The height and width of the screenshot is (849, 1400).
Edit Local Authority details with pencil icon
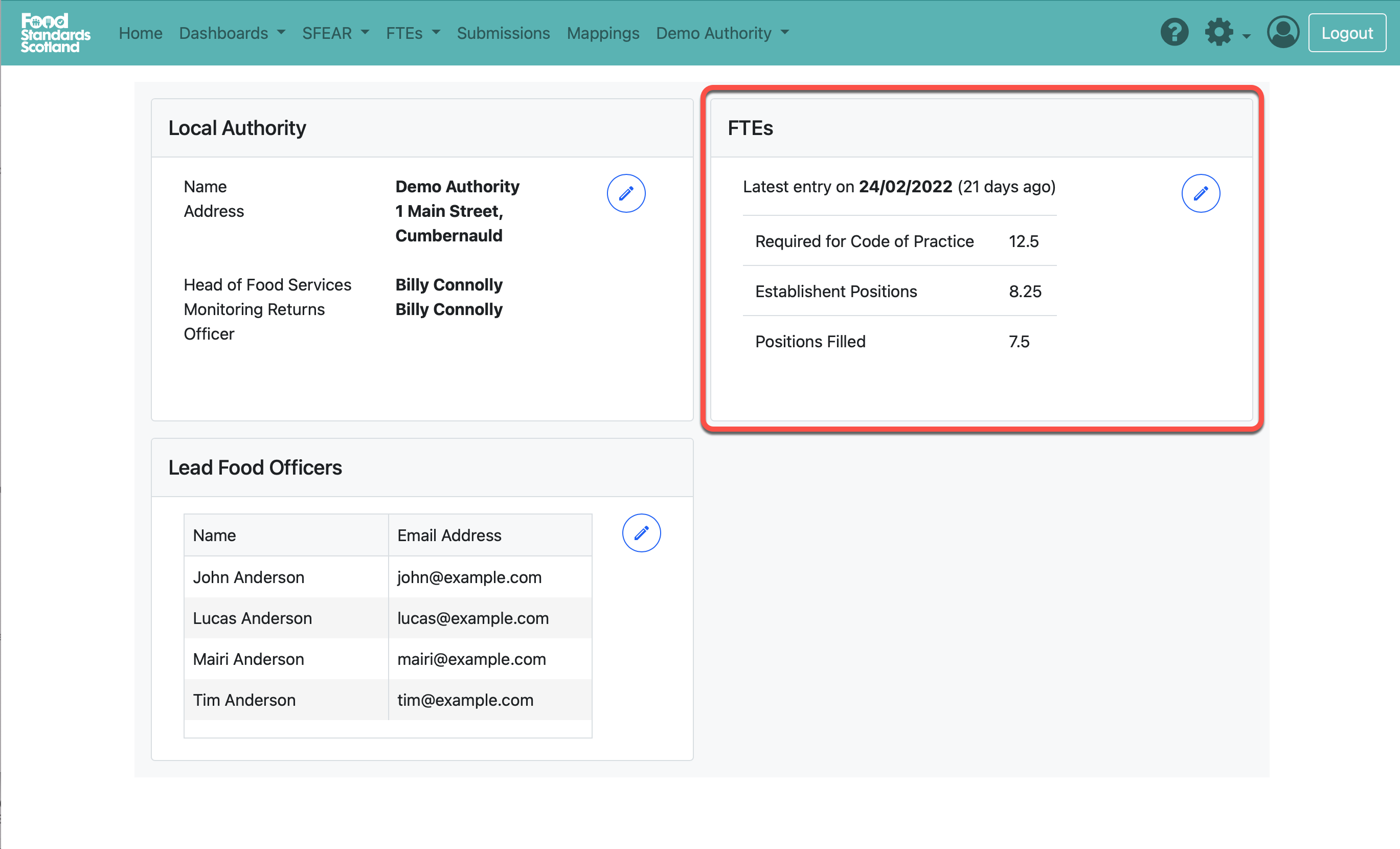click(625, 193)
